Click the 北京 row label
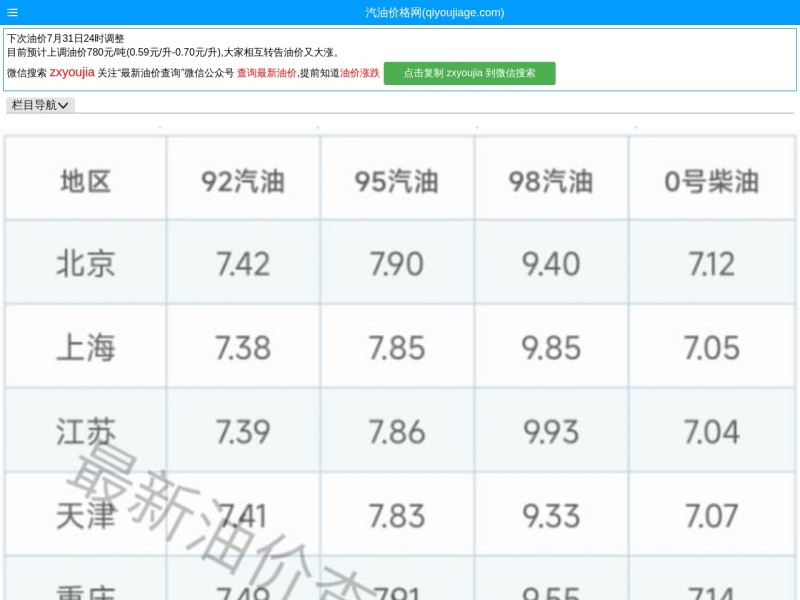This screenshot has width=800, height=600. [86, 264]
